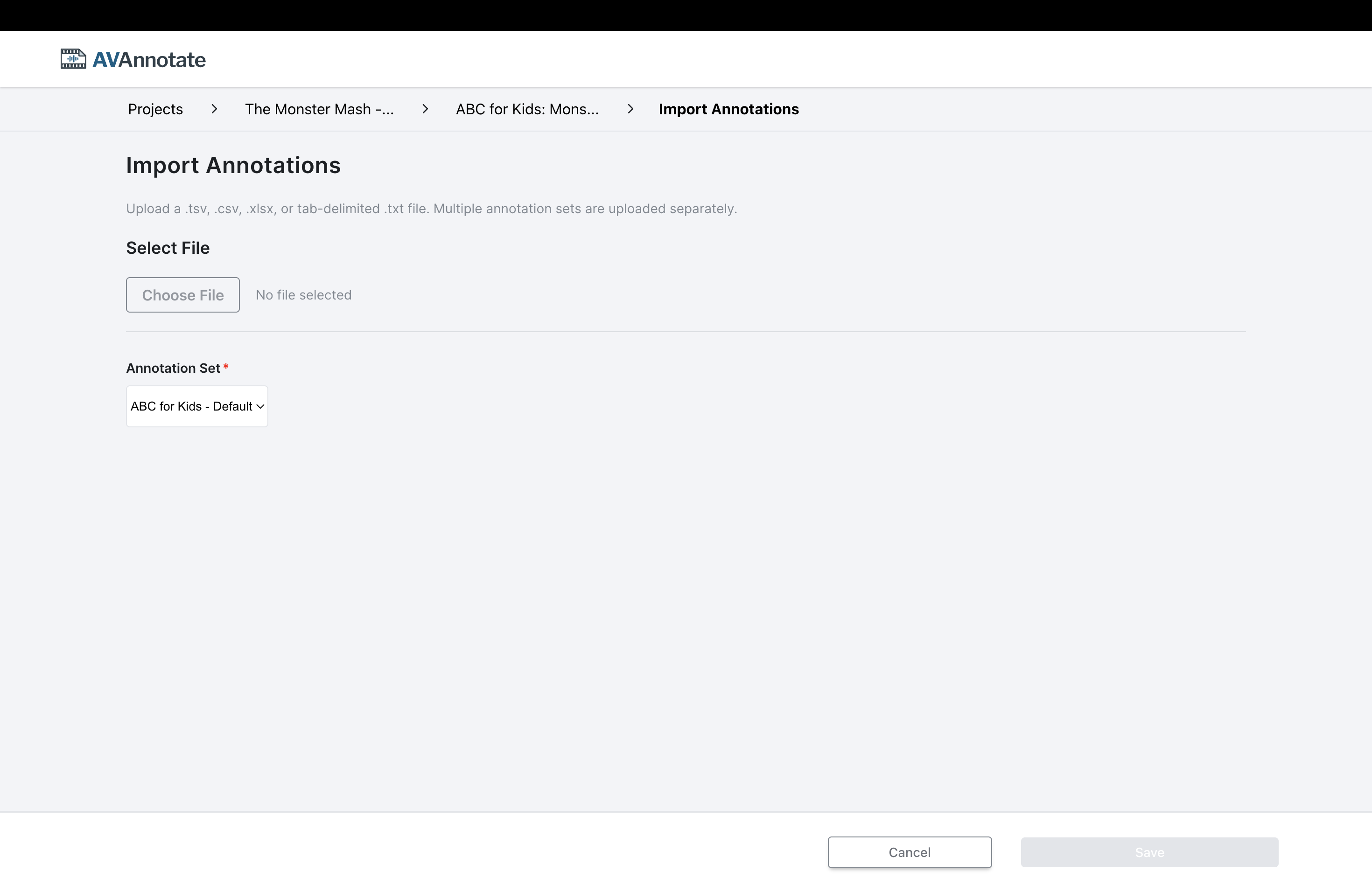The image size is (1372, 892).
Task: Click the Select File section heading
Action: 168,248
